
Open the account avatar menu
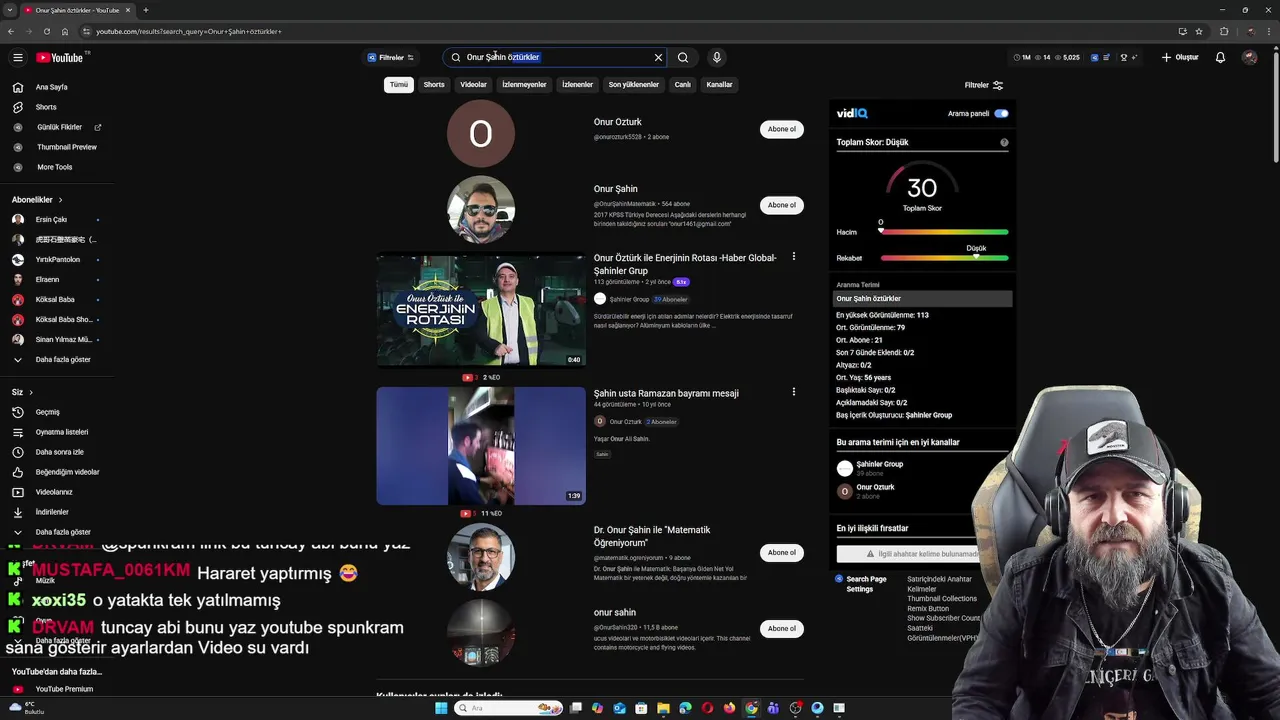[1249, 57]
